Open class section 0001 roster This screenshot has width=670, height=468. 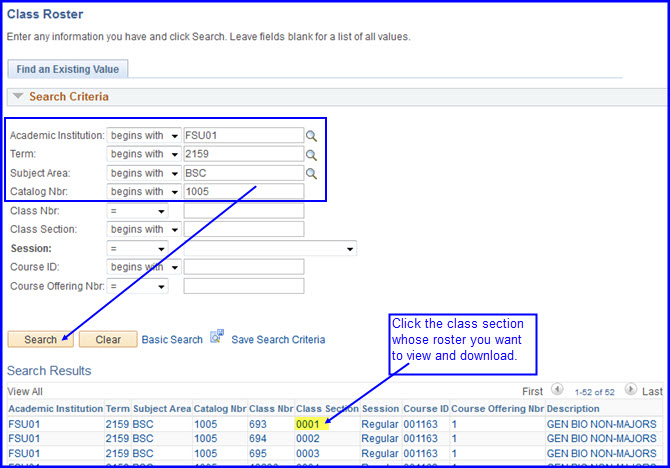(x=308, y=424)
